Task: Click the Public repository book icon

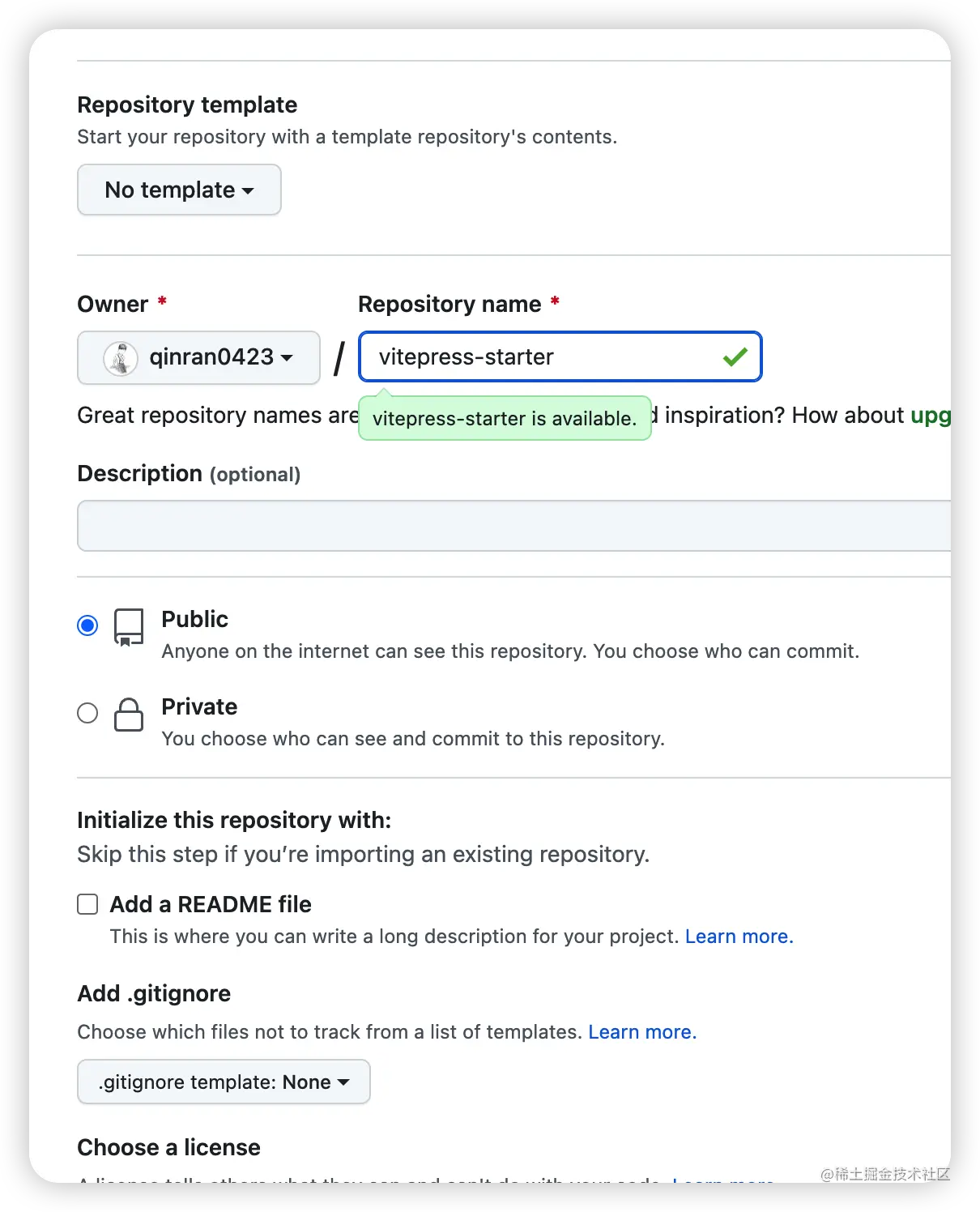Action: [129, 627]
